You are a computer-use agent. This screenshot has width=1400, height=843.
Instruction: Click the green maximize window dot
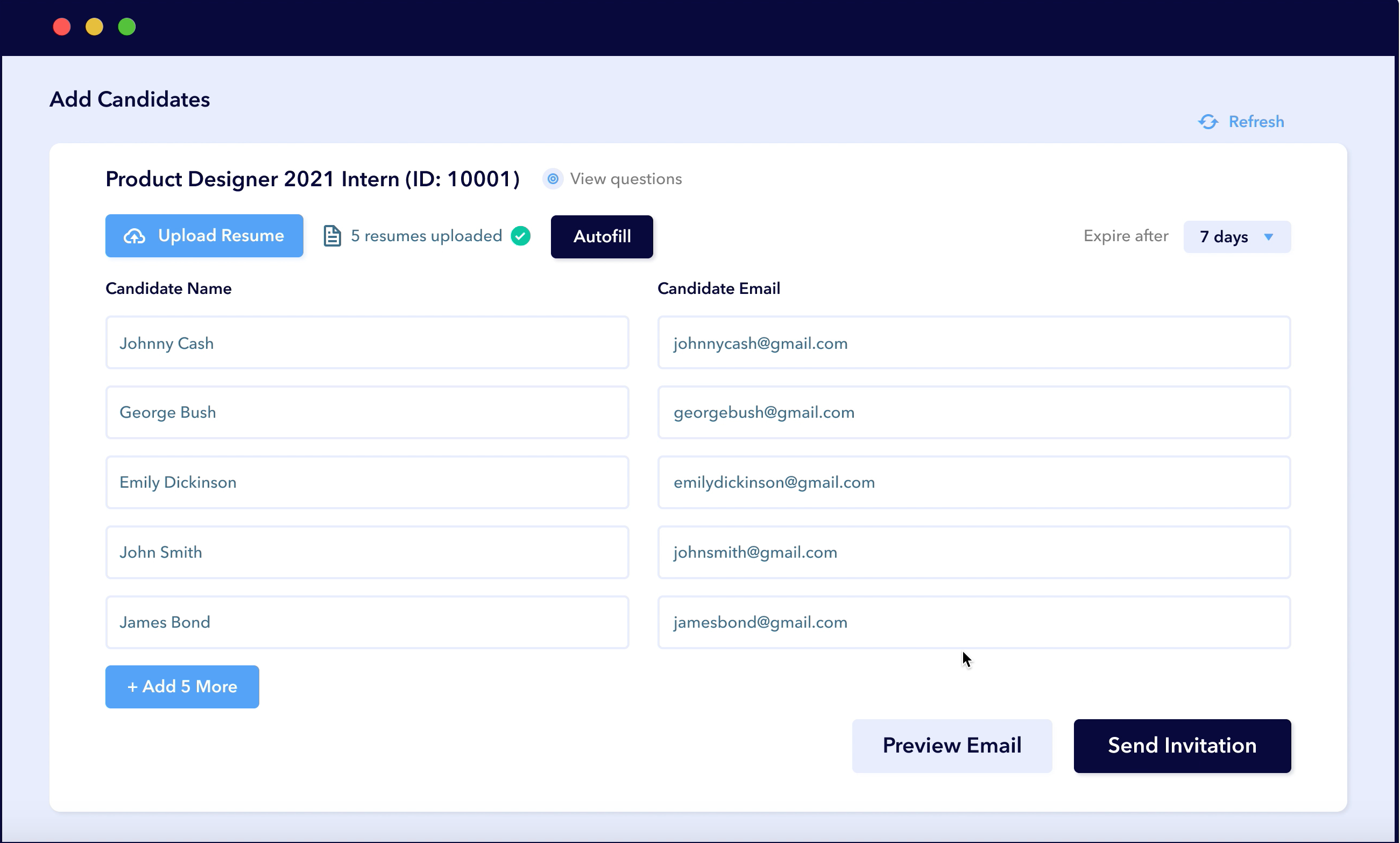click(x=126, y=27)
